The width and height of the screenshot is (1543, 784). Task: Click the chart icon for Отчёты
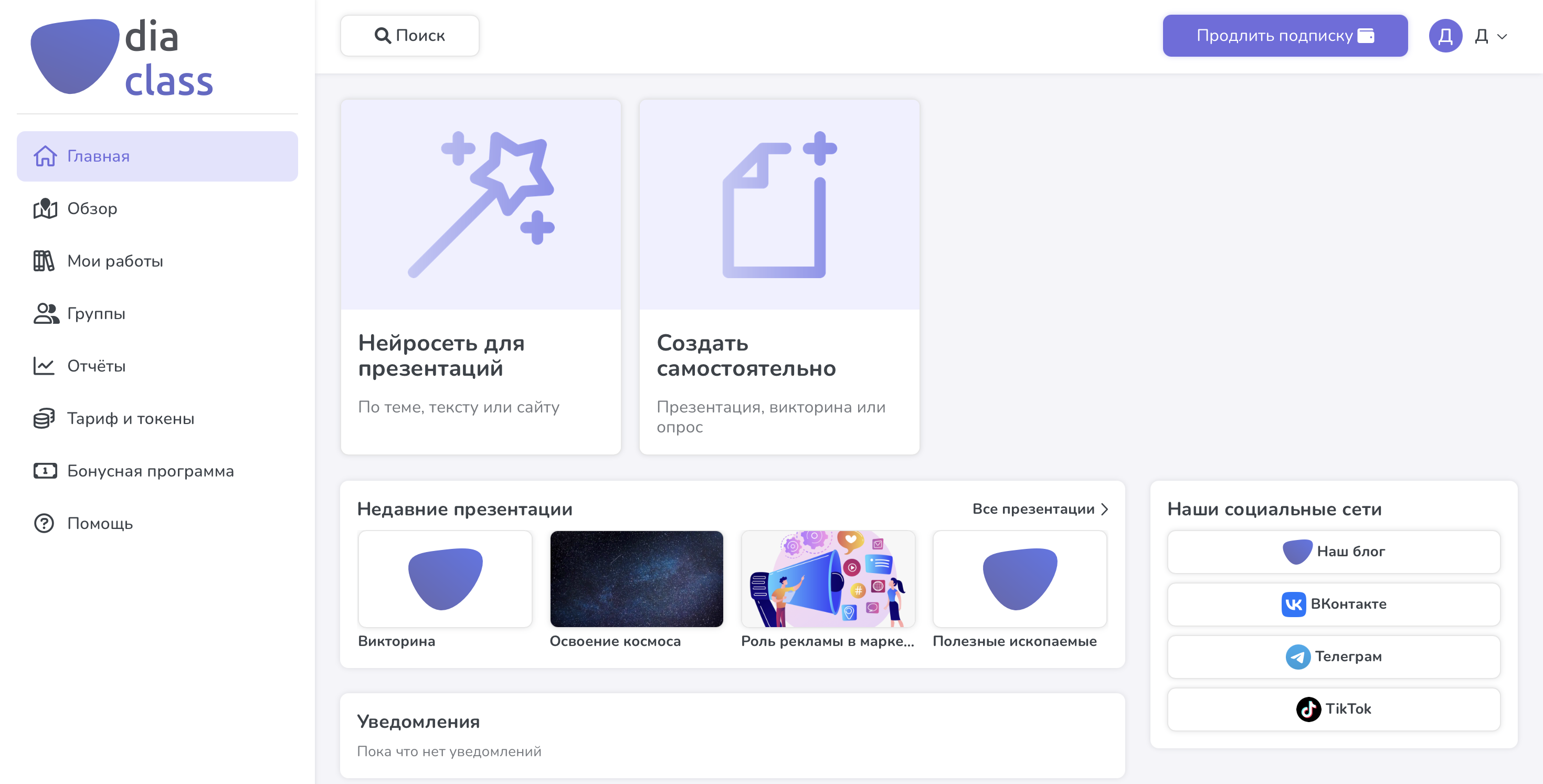coord(44,366)
